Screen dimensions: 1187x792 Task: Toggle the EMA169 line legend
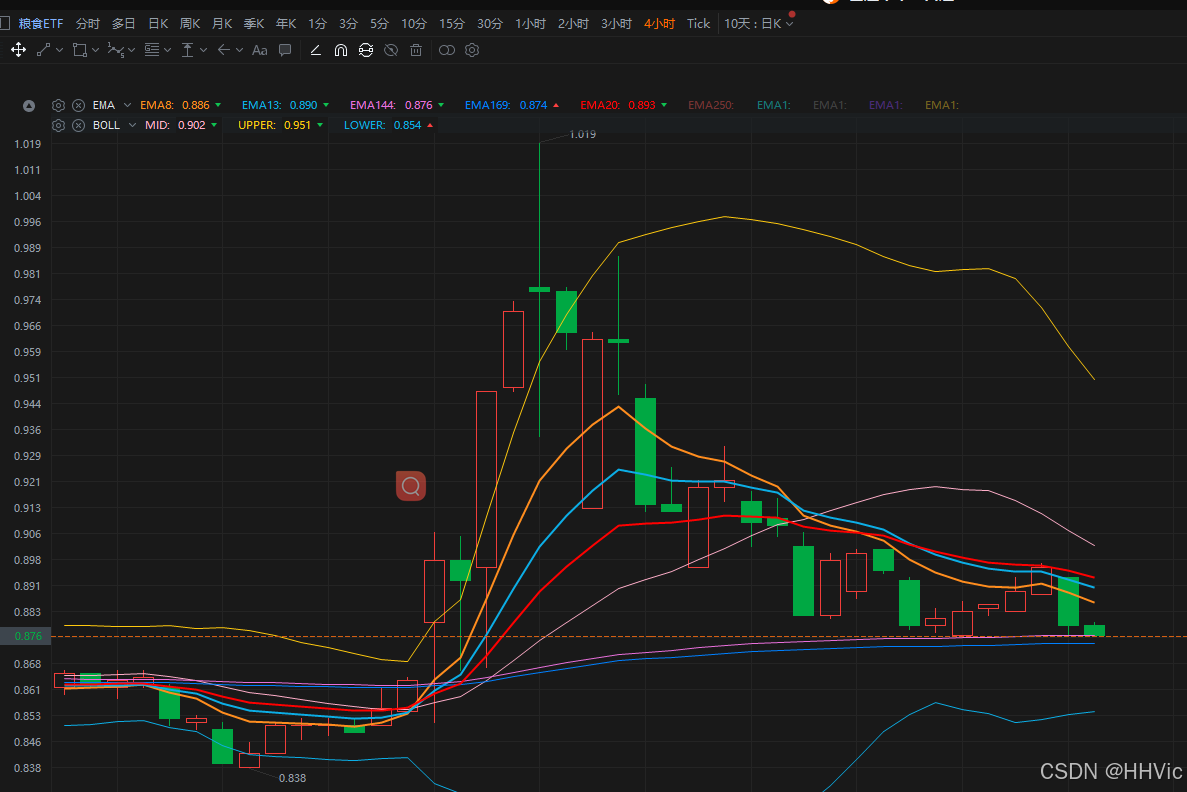pyautogui.click(x=511, y=105)
